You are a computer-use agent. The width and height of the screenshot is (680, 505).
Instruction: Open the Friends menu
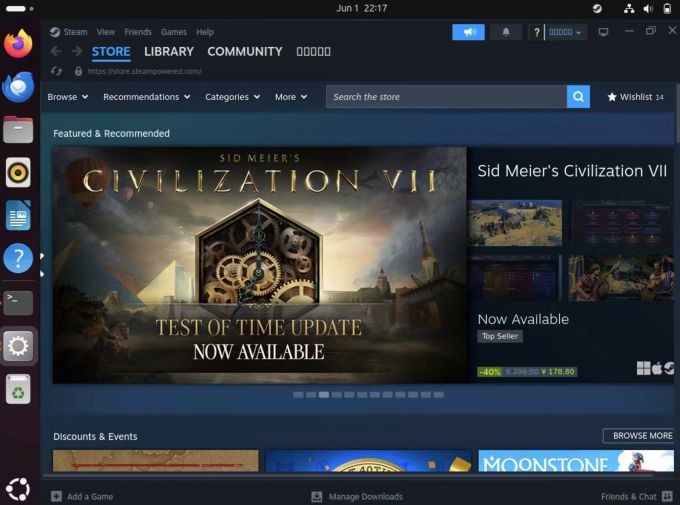(138, 32)
